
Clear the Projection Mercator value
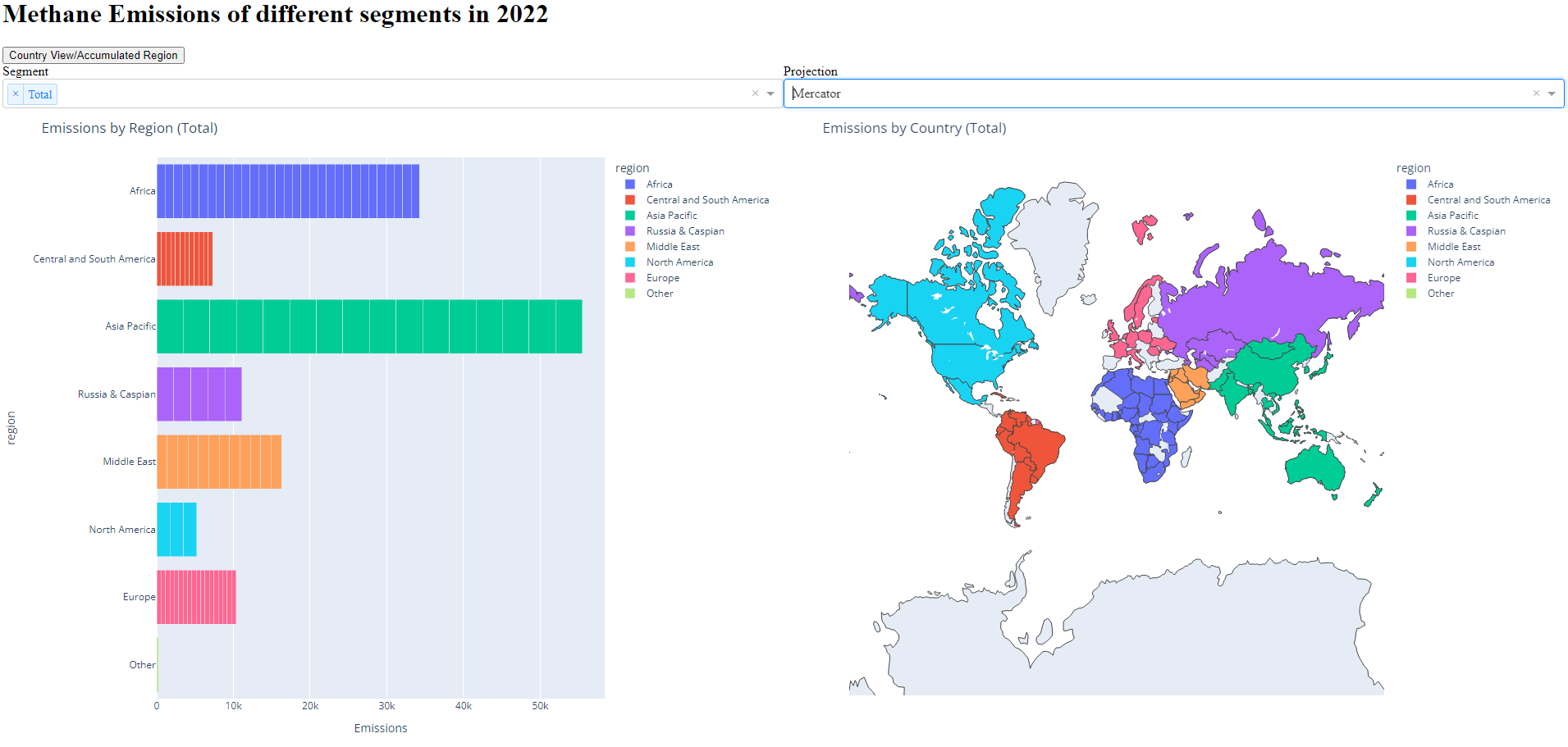(1536, 93)
